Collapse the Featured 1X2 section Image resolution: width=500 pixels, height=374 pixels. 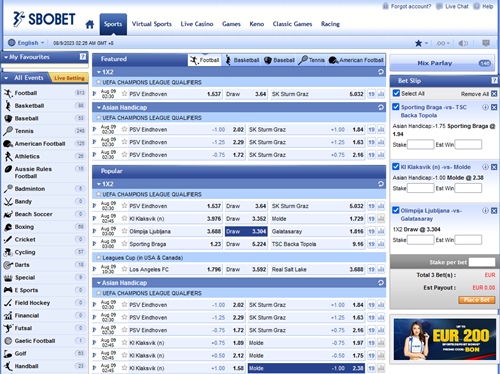click(x=99, y=72)
